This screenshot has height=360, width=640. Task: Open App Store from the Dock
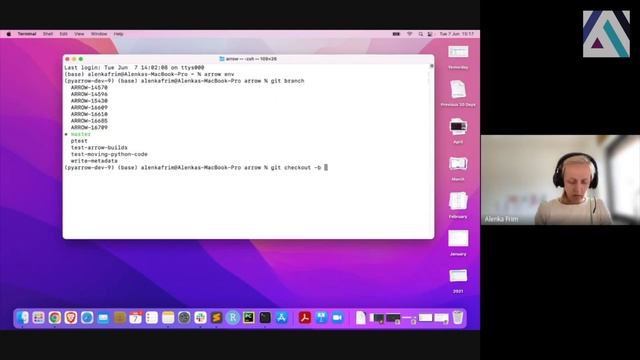click(x=281, y=318)
